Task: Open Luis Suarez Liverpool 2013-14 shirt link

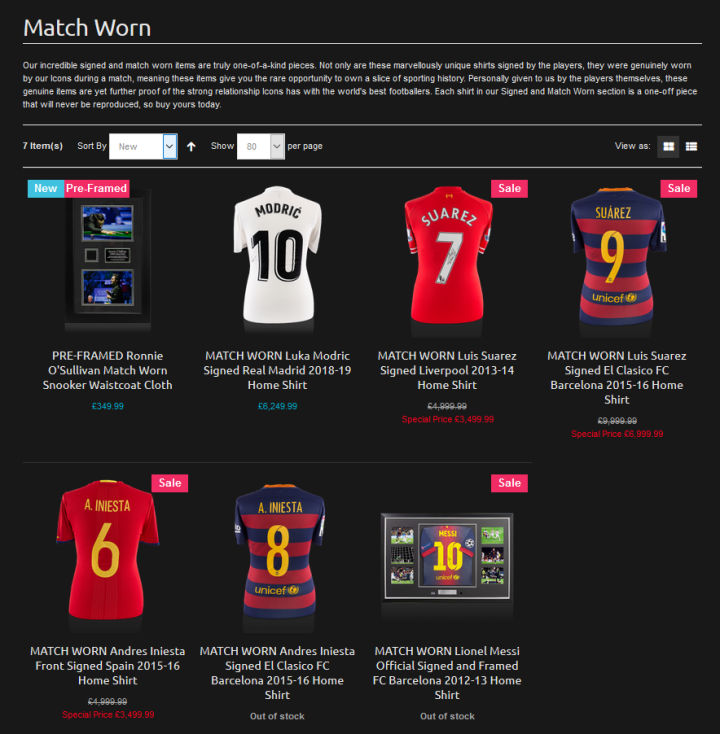Action: 447,370
